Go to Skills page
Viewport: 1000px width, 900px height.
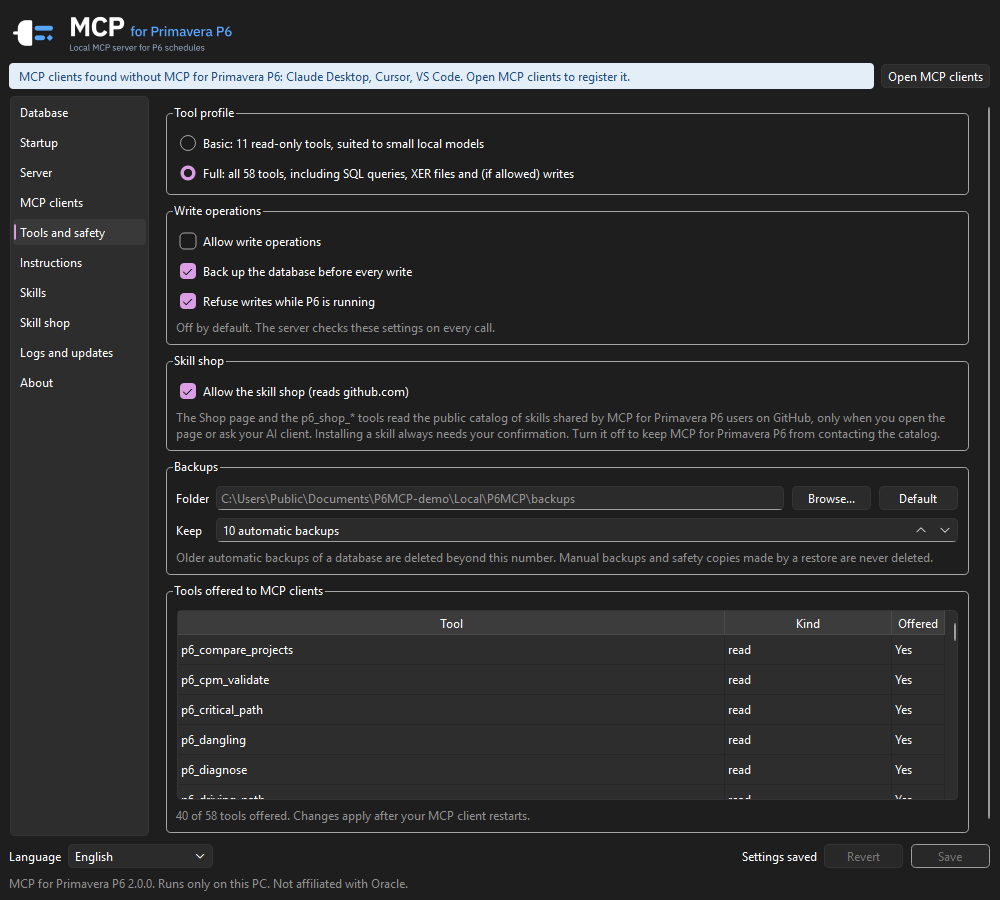click(79, 293)
